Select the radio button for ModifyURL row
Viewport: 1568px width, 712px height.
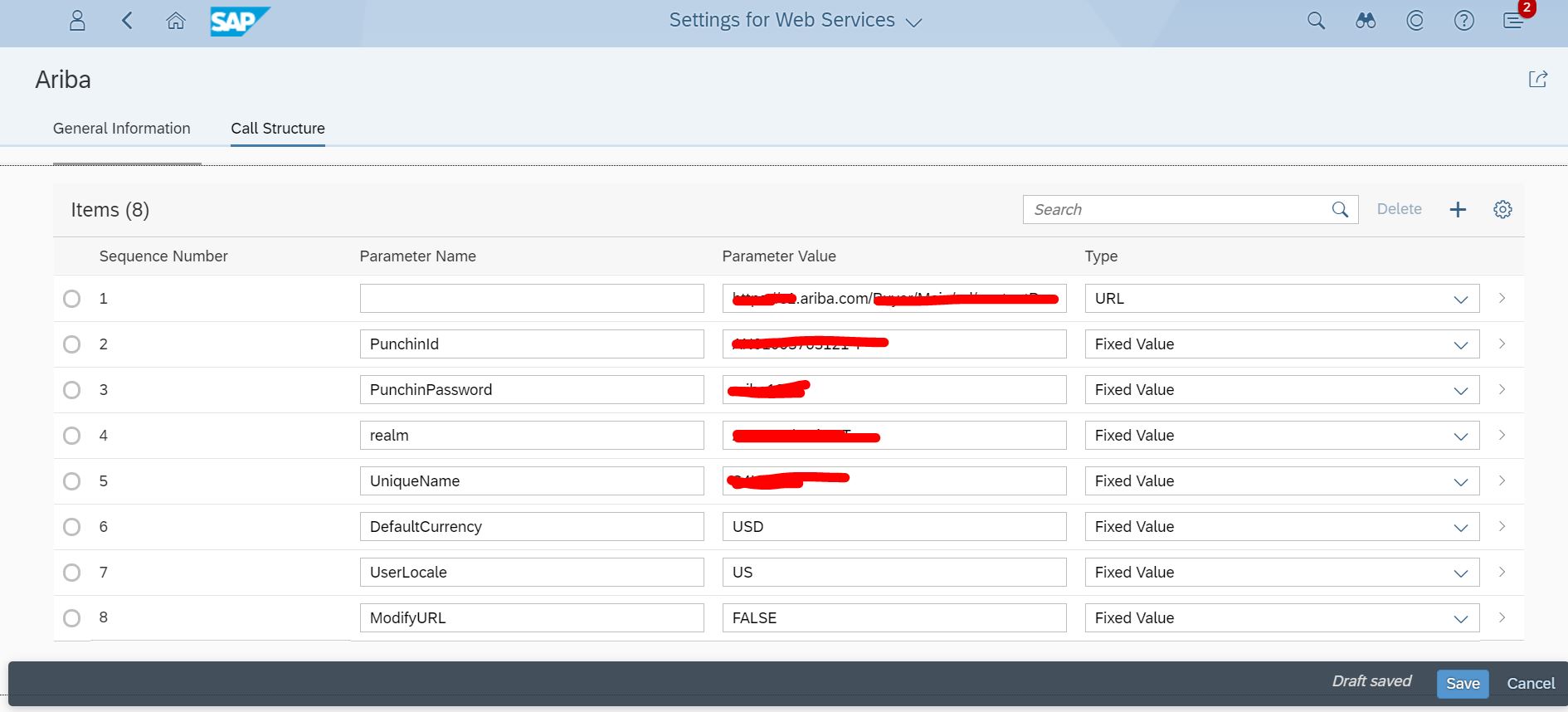(x=72, y=618)
